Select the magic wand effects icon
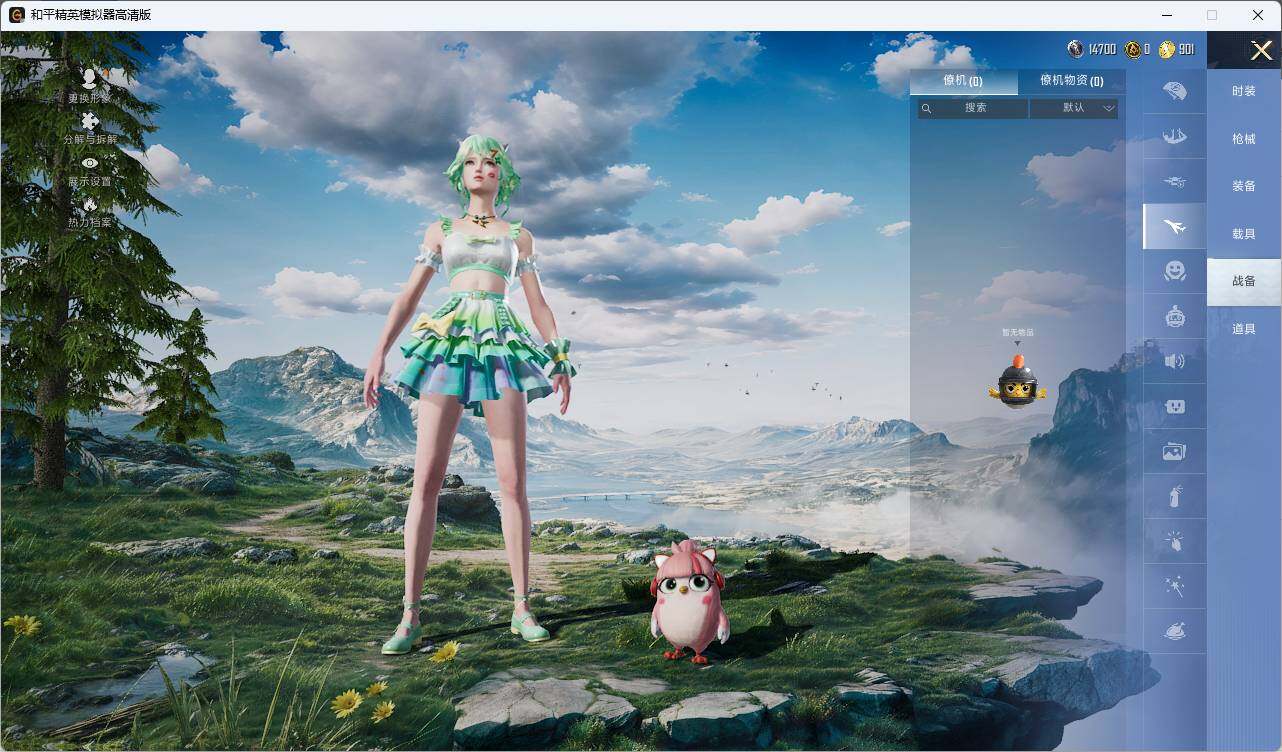Viewport: 1282px width, 752px height. click(x=1175, y=587)
